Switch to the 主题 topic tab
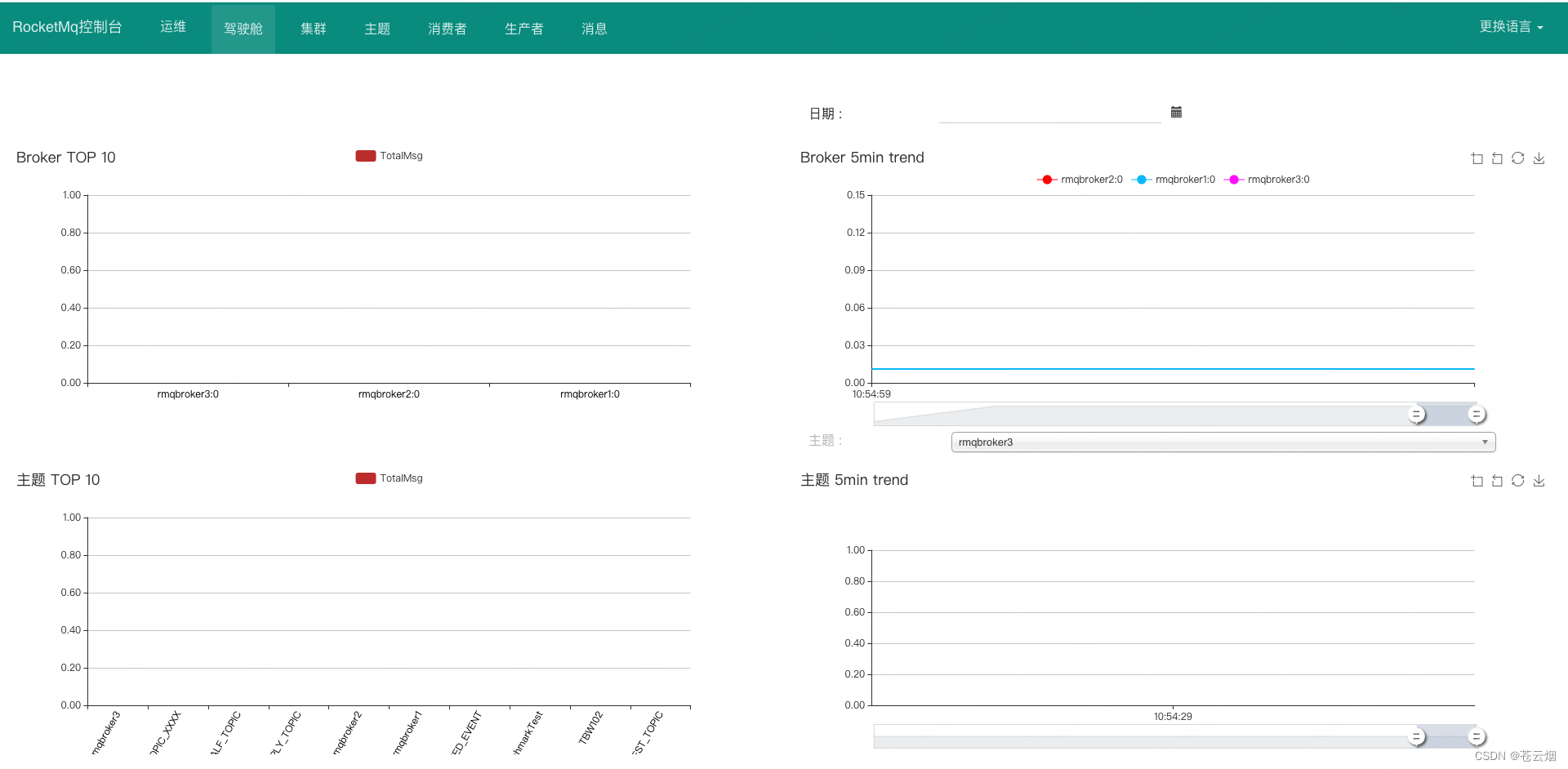Image resolution: width=1568 pixels, height=769 pixels. point(377,29)
